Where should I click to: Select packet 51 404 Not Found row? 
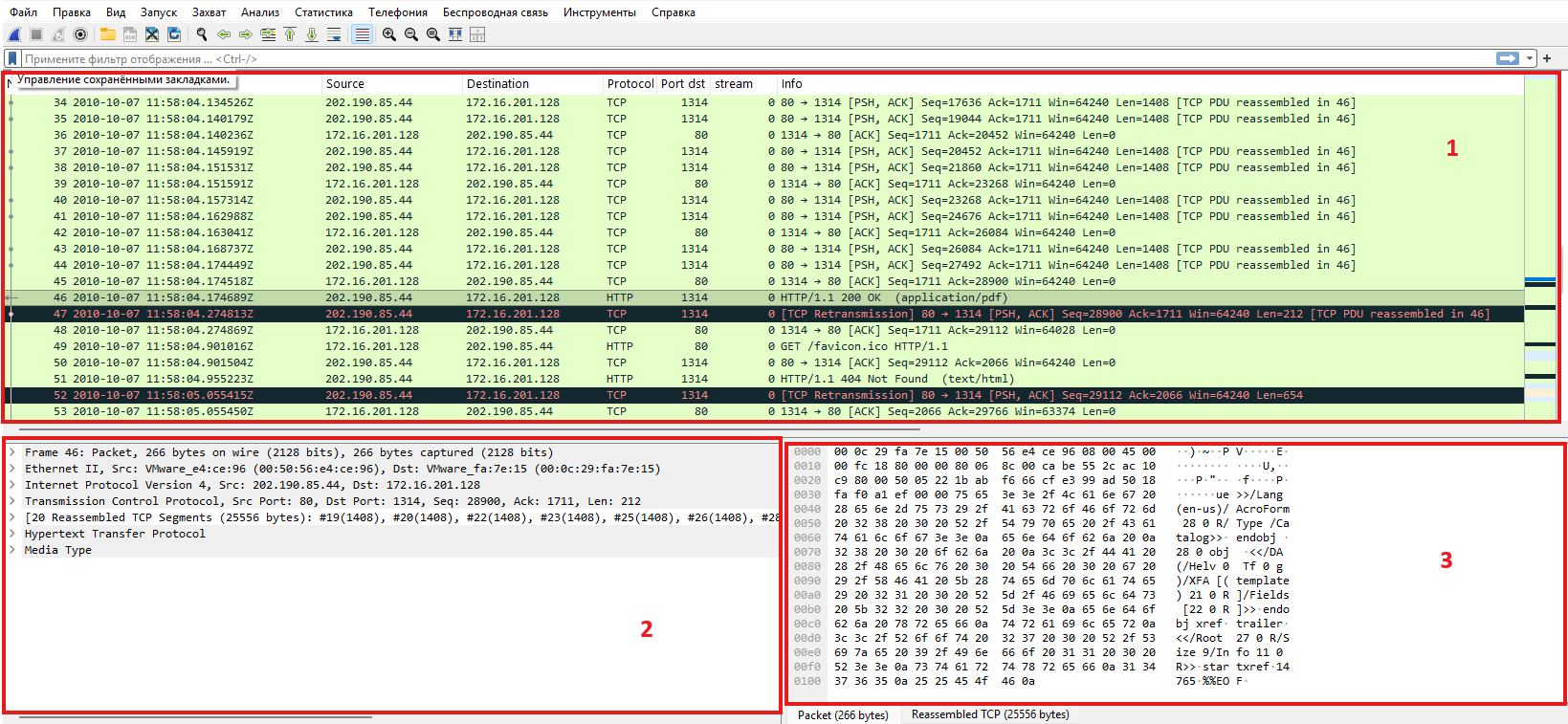click(x=764, y=380)
